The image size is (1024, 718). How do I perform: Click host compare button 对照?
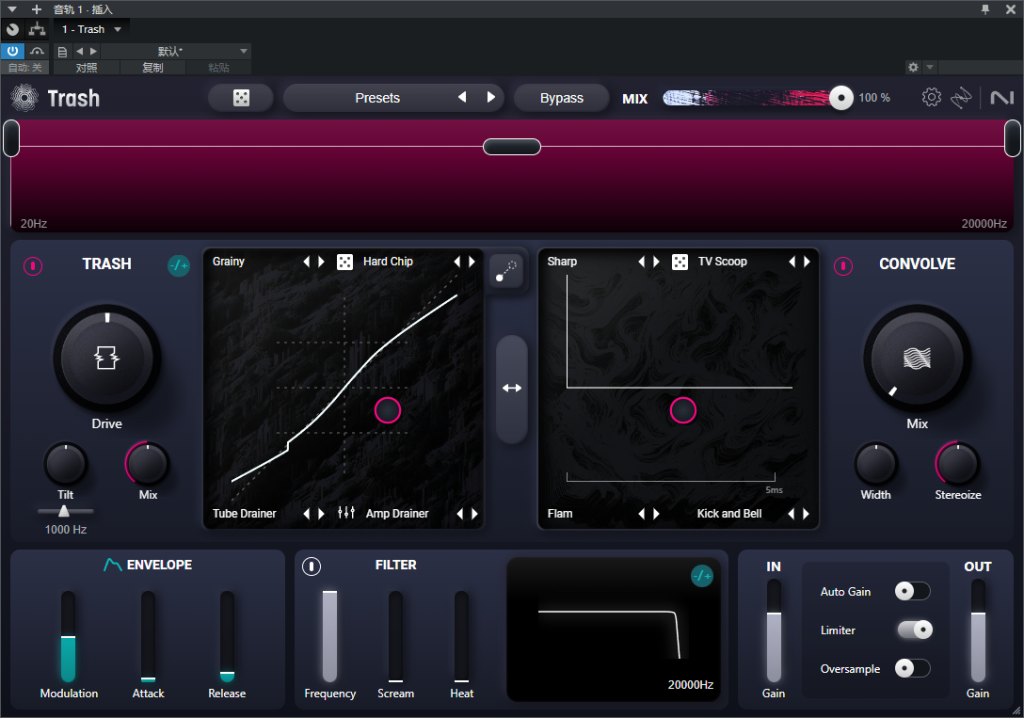click(86, 67)
